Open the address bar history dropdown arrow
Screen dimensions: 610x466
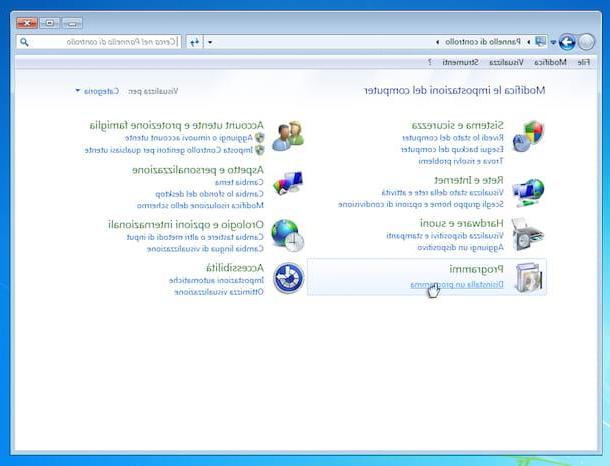point(210,42)
